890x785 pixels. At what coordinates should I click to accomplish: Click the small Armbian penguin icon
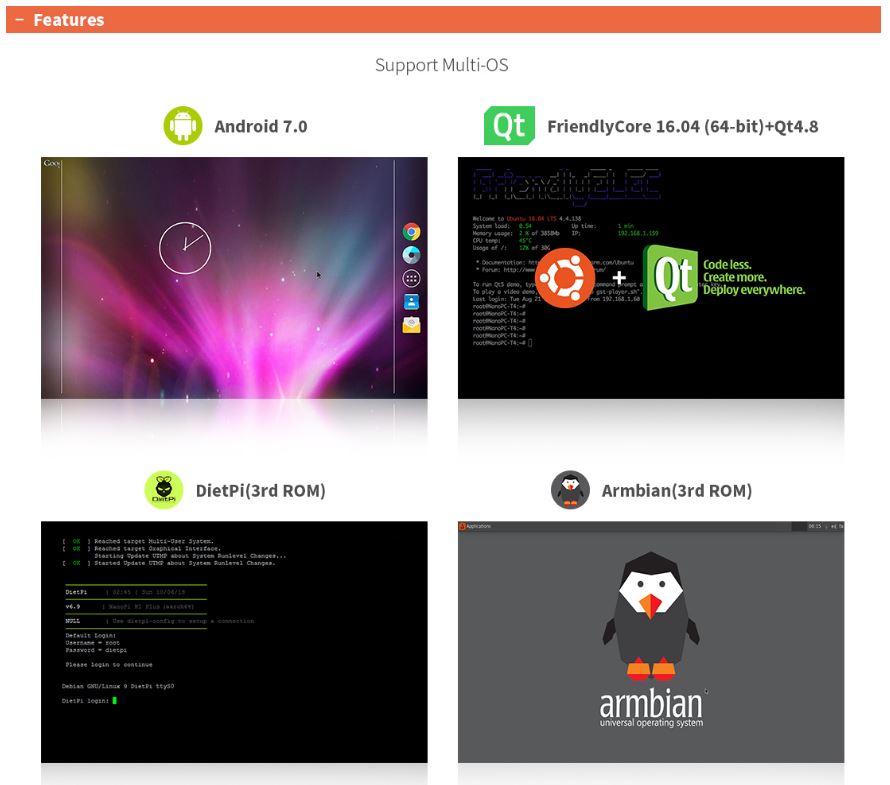(570, 490)
